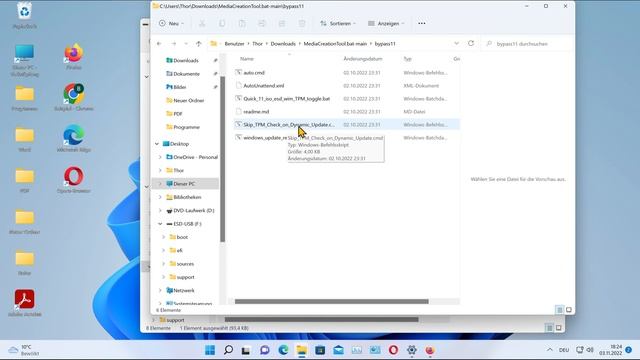640x360 pixels.
Task: Open recent locations chevron near navigation arrows
Action: 186,44
